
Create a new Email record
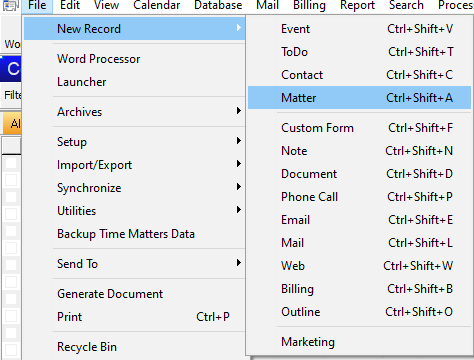[359, 220]
